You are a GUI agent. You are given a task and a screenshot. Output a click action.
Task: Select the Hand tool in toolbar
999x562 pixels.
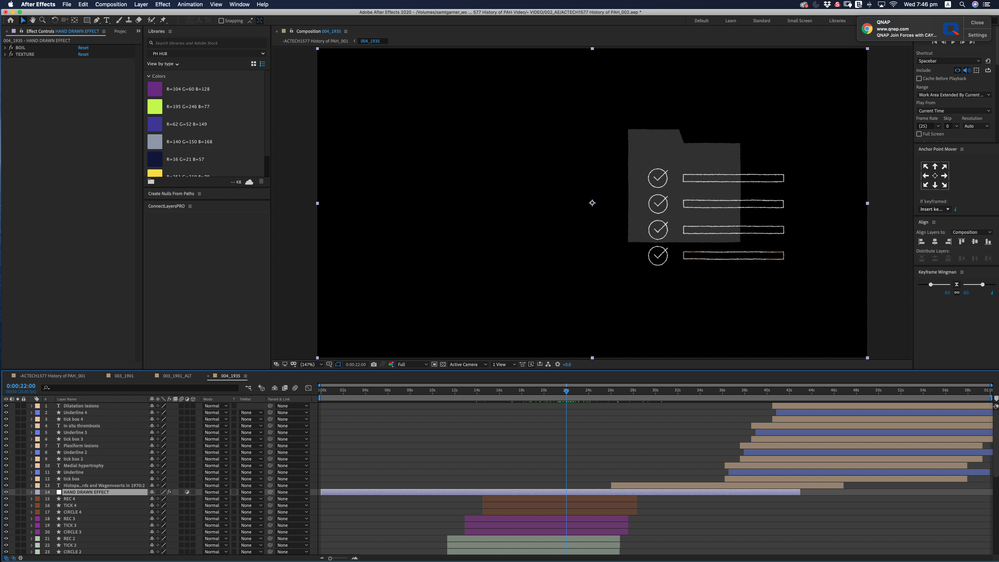click(x=33, y=20)
